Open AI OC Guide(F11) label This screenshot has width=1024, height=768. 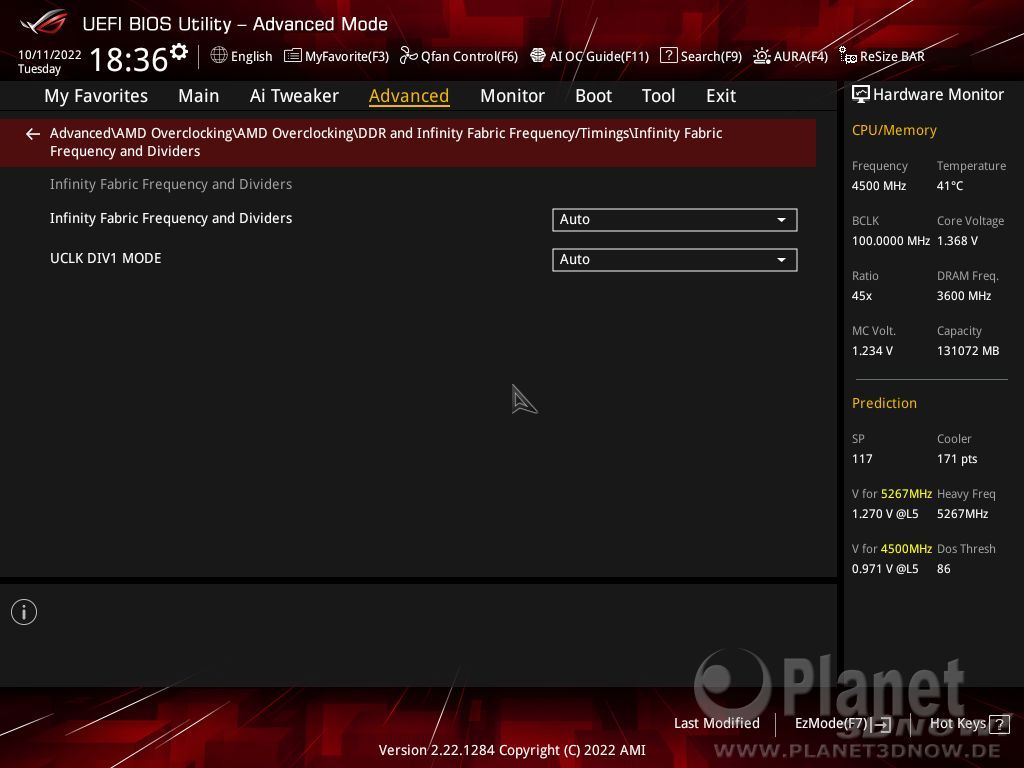pyautogui.click(x=600, y=57)
